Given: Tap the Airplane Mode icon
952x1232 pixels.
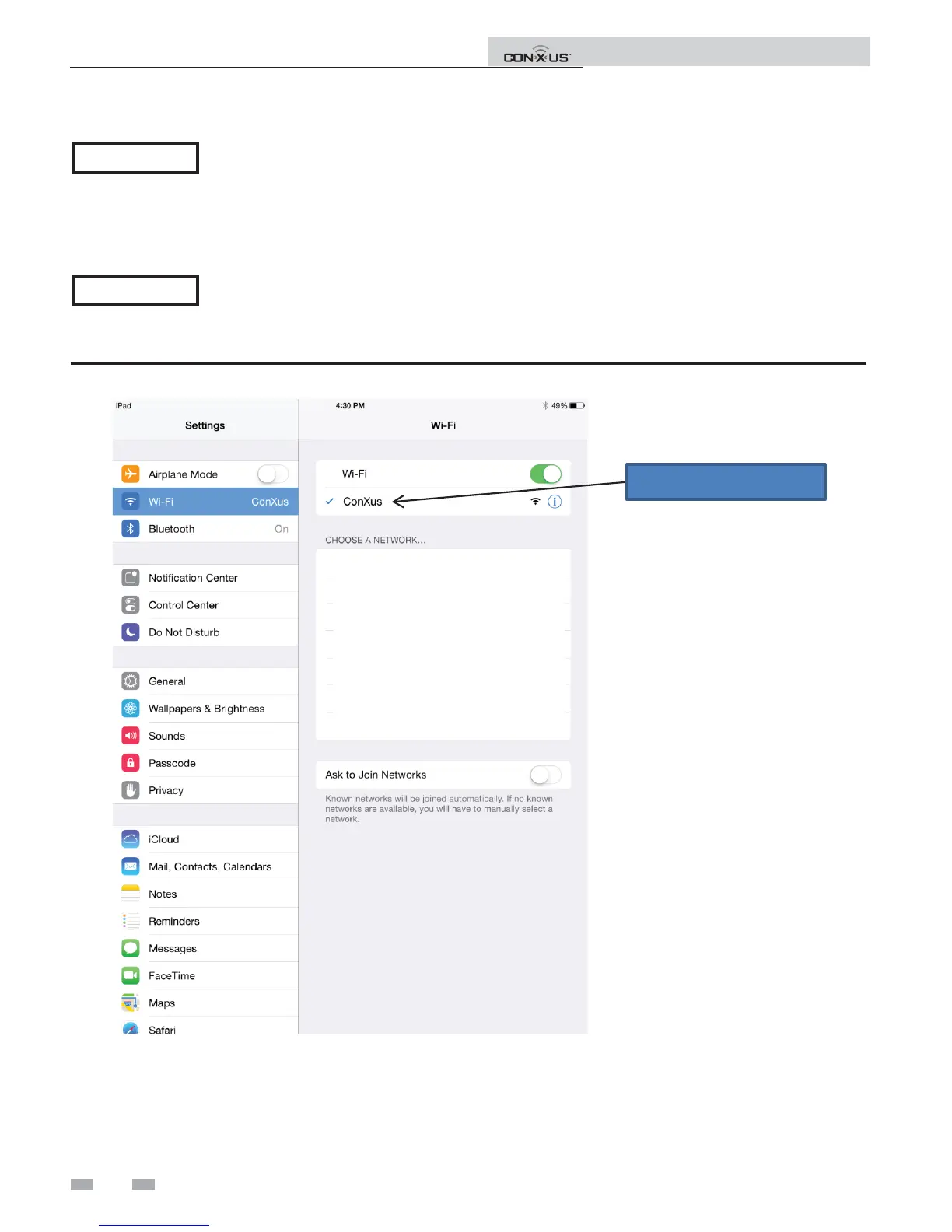Looking at the screenshot, I should pyautogui.click(x=131, y=474).
